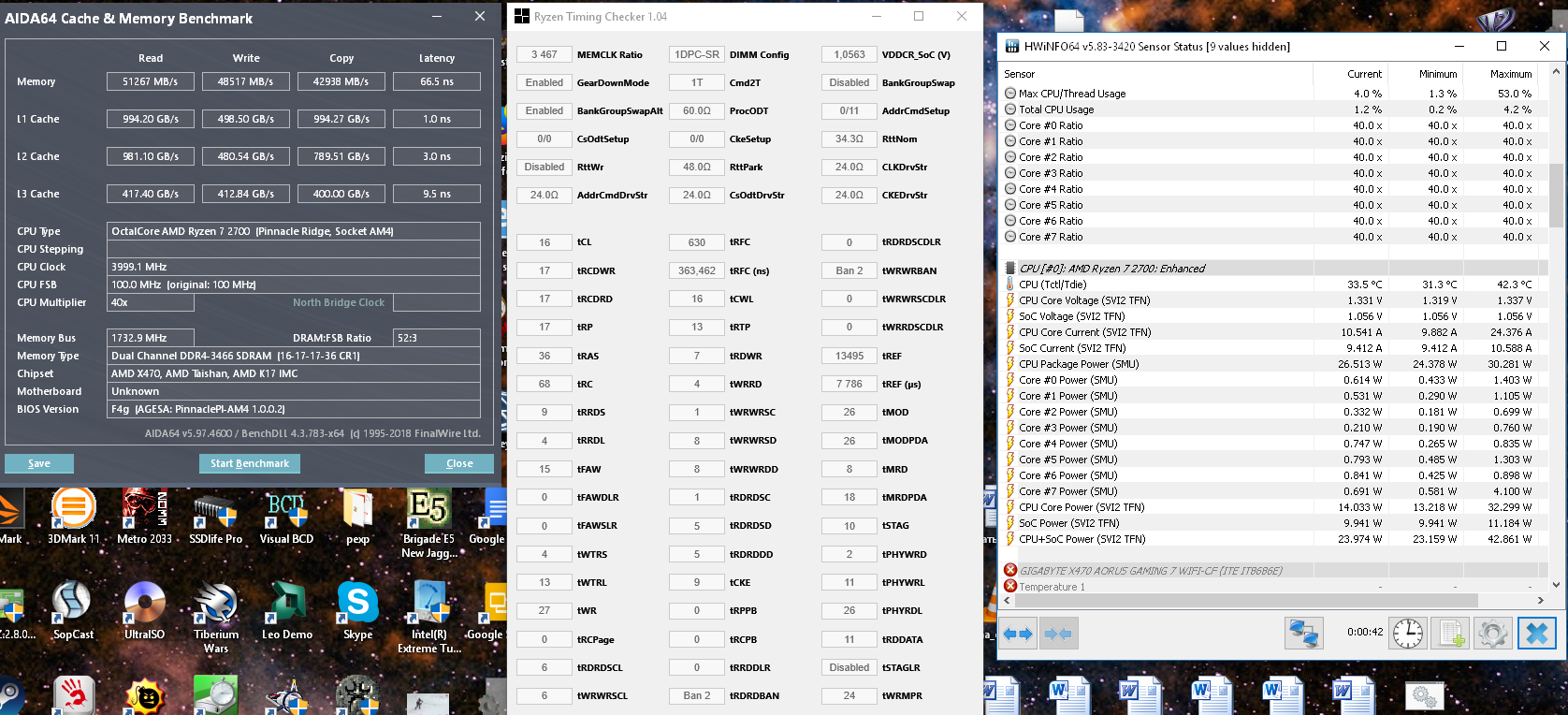This screenshot has height=715, width=1568.
Task: Select the green stopwatch drive desktop icon
Action: coord(216,696)
